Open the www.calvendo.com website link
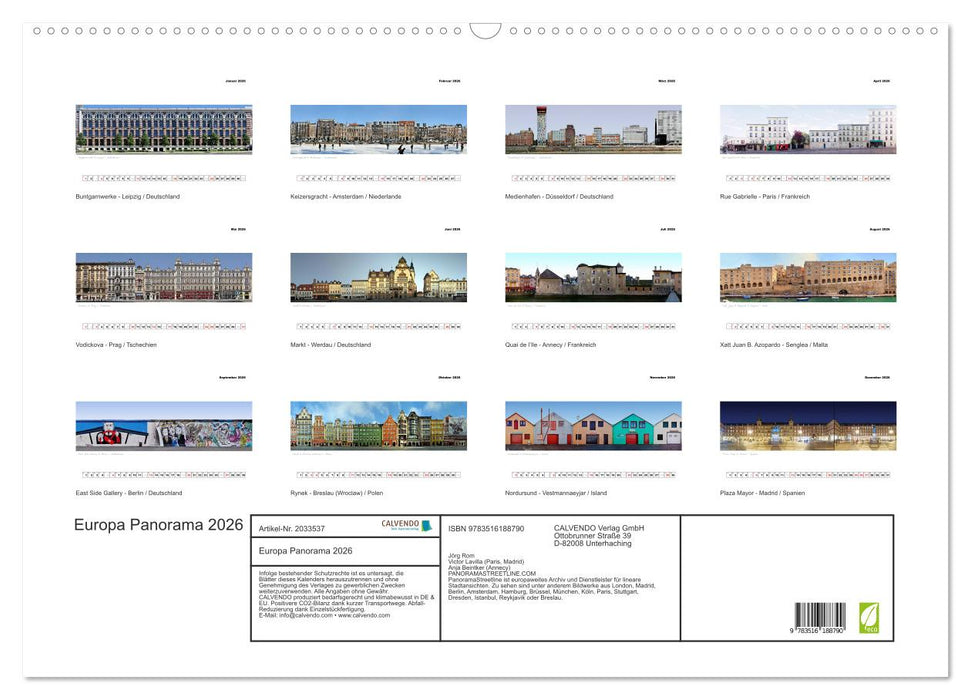This screenshot has height=700, width=971. [x=364, y=616]
